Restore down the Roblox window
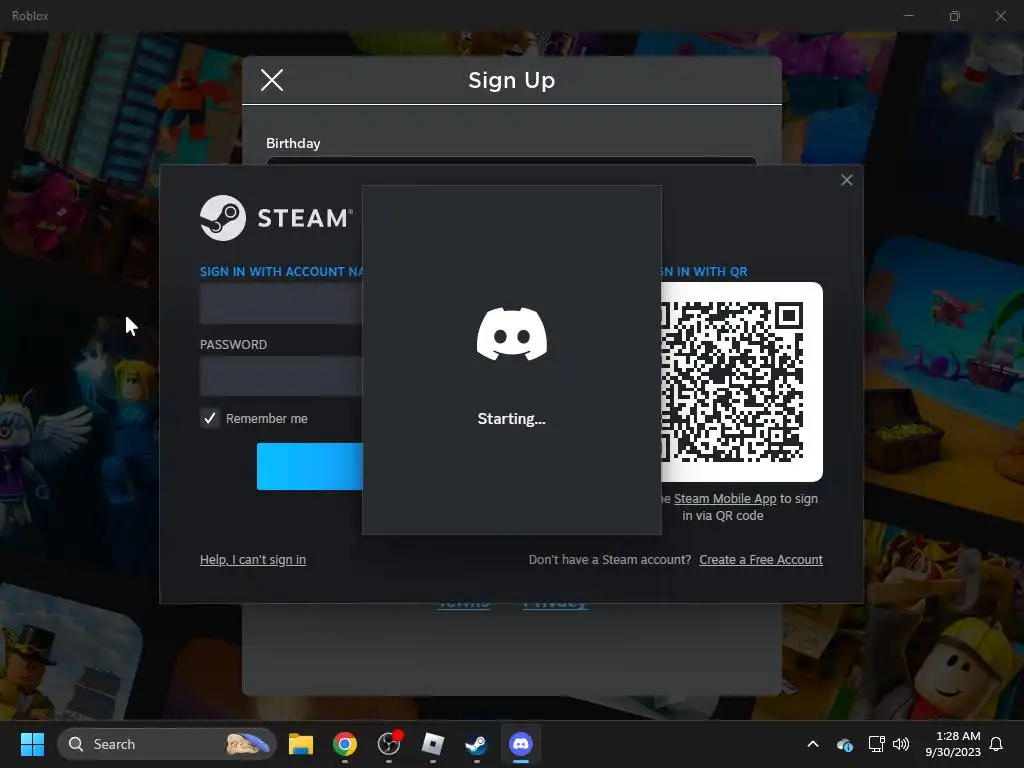This screenshot has height=768, width=1024. point(955,16)
